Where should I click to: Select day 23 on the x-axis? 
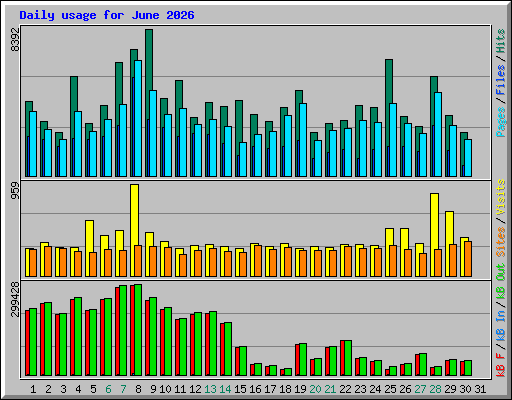point(360,389)
